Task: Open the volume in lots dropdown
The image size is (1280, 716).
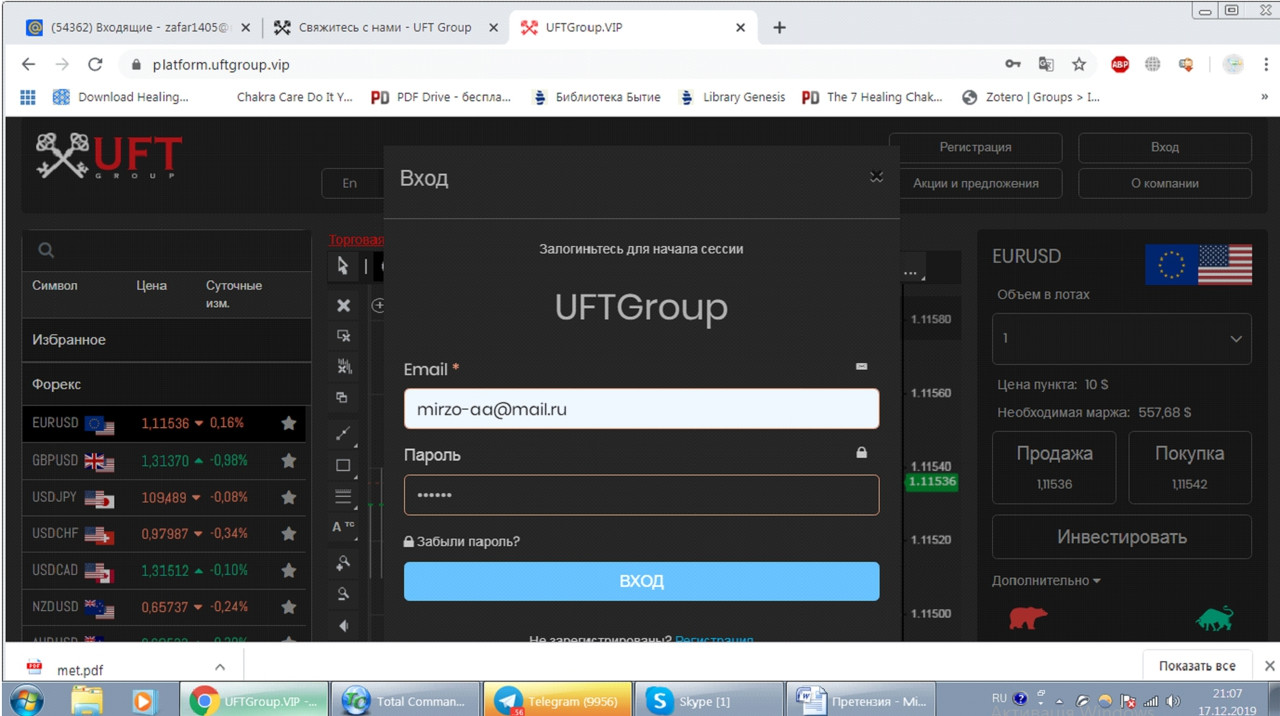Action: coord(1121,339)
